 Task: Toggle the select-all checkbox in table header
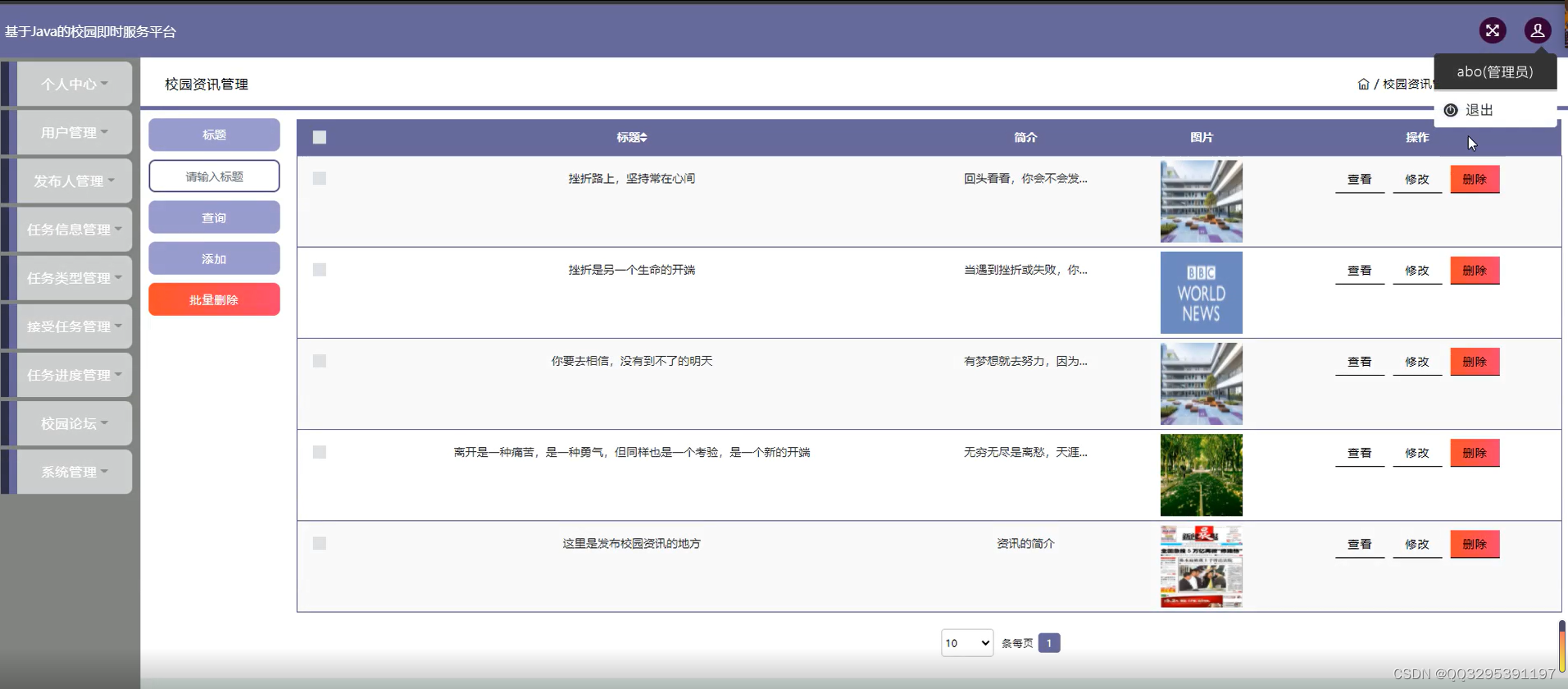320,137
